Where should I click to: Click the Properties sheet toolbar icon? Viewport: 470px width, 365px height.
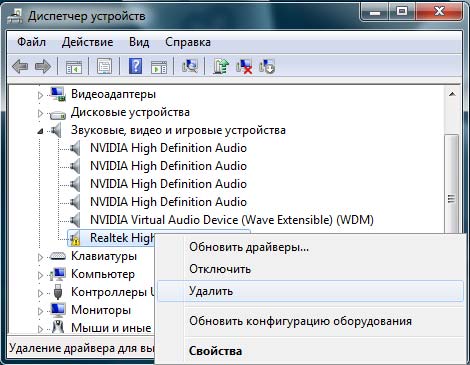click(x=104, y=66)
